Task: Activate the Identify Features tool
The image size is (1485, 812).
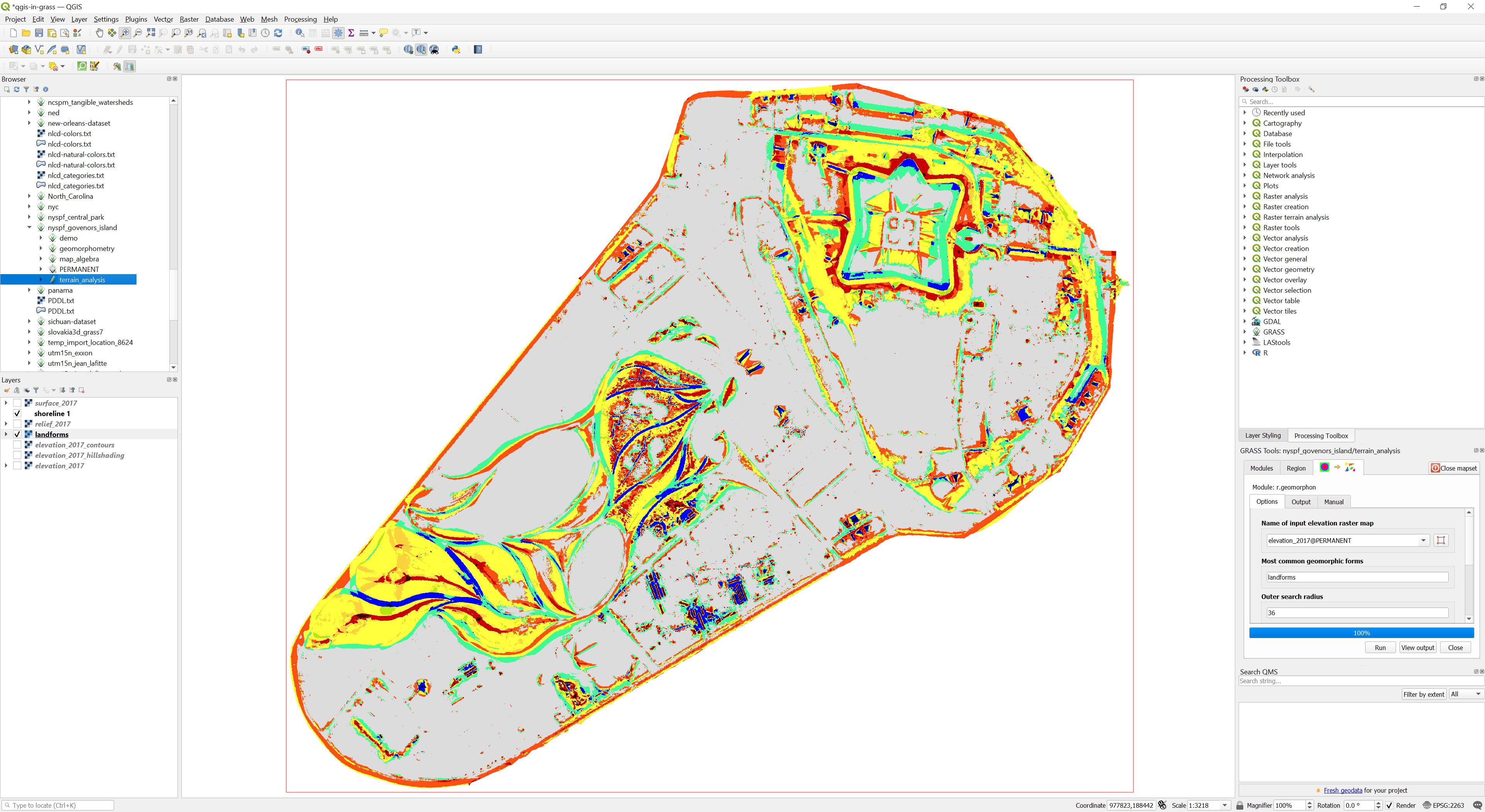Action: pos(299,33)
